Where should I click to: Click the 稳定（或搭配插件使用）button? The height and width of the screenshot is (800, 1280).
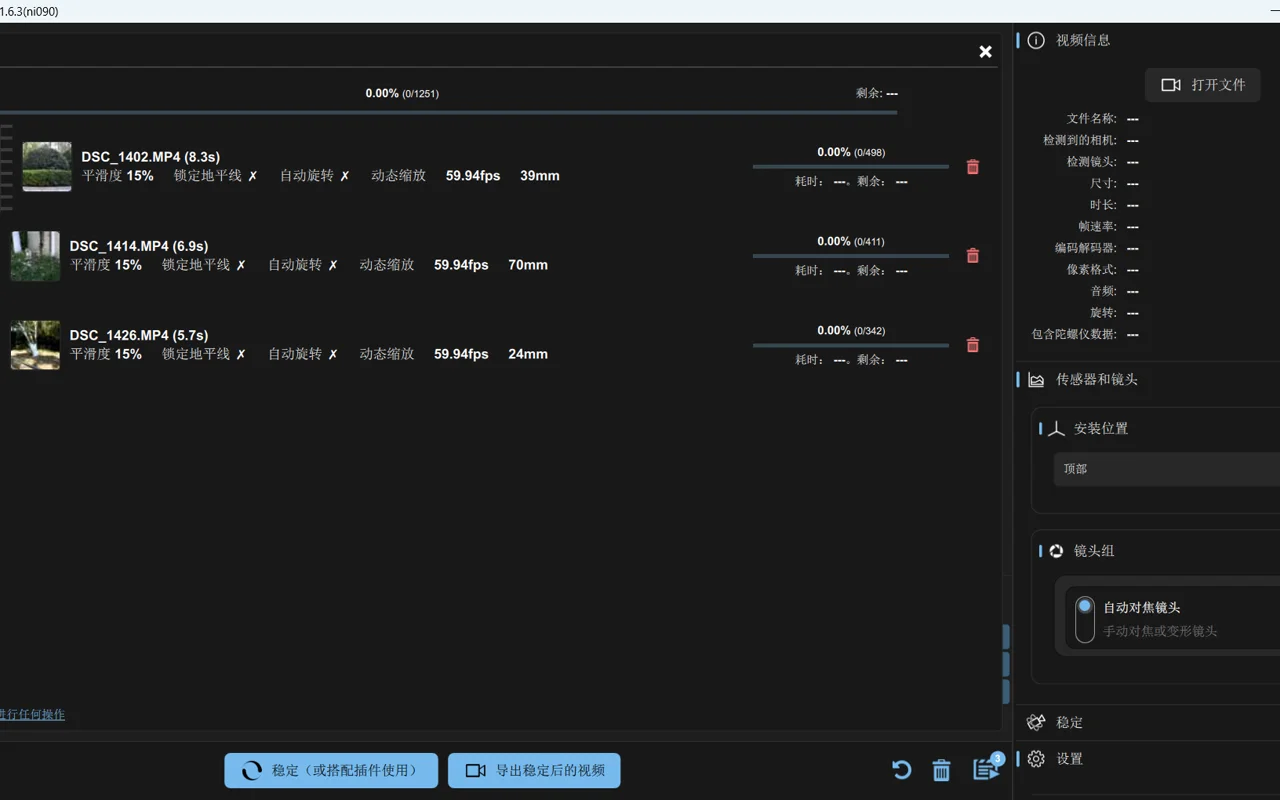click(x=331, y=770)
